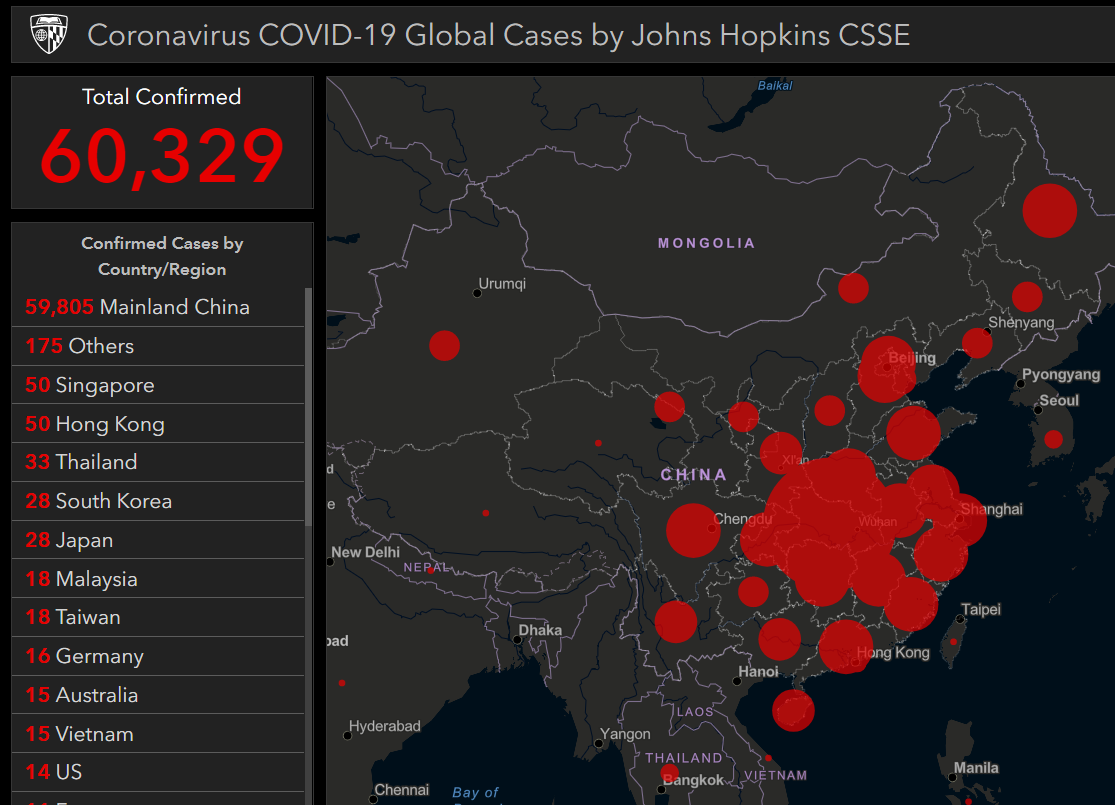Select the Germany entry with 16 cases

point(158,656)
